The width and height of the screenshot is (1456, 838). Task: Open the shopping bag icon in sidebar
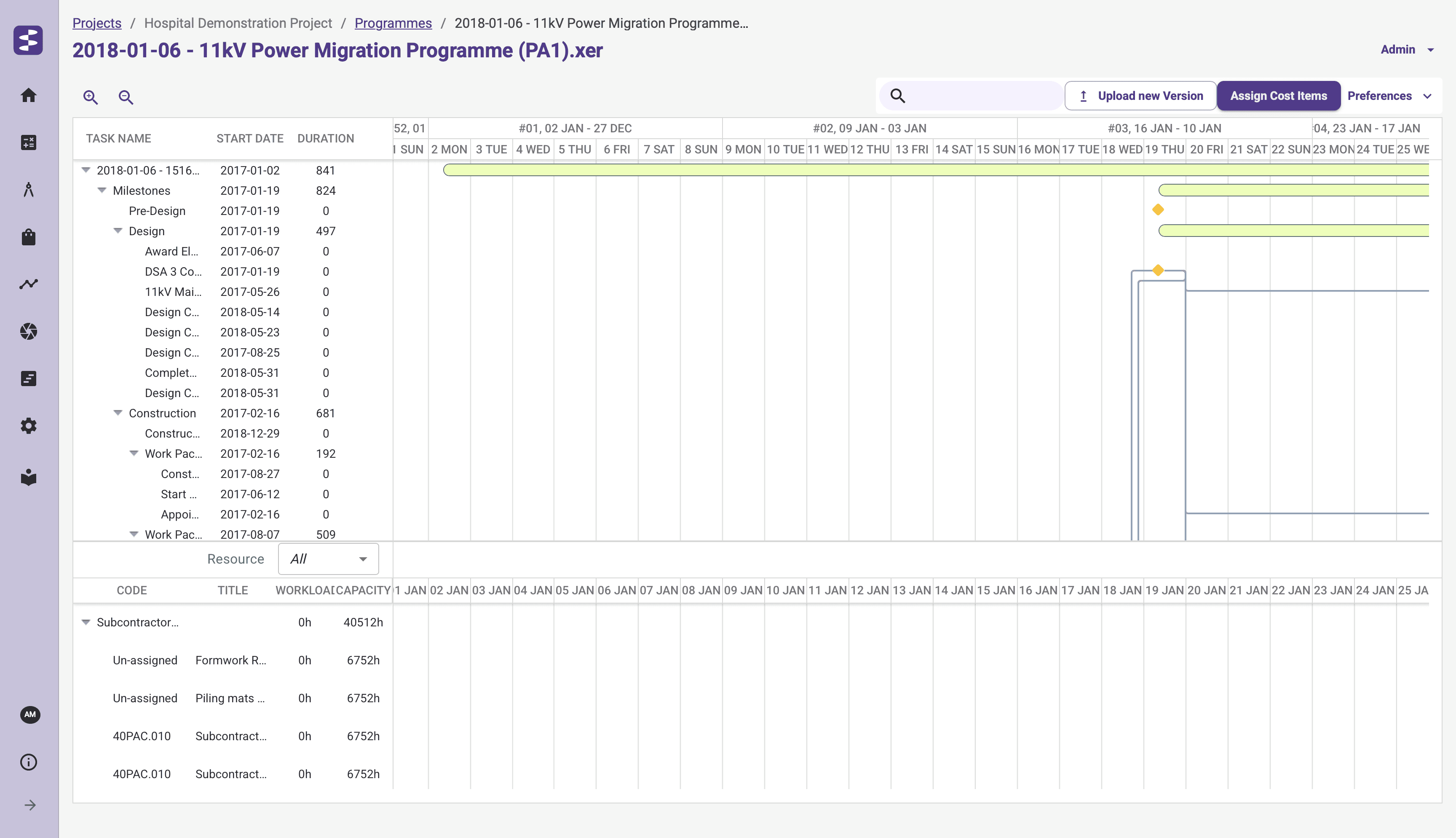click(29, 236)
